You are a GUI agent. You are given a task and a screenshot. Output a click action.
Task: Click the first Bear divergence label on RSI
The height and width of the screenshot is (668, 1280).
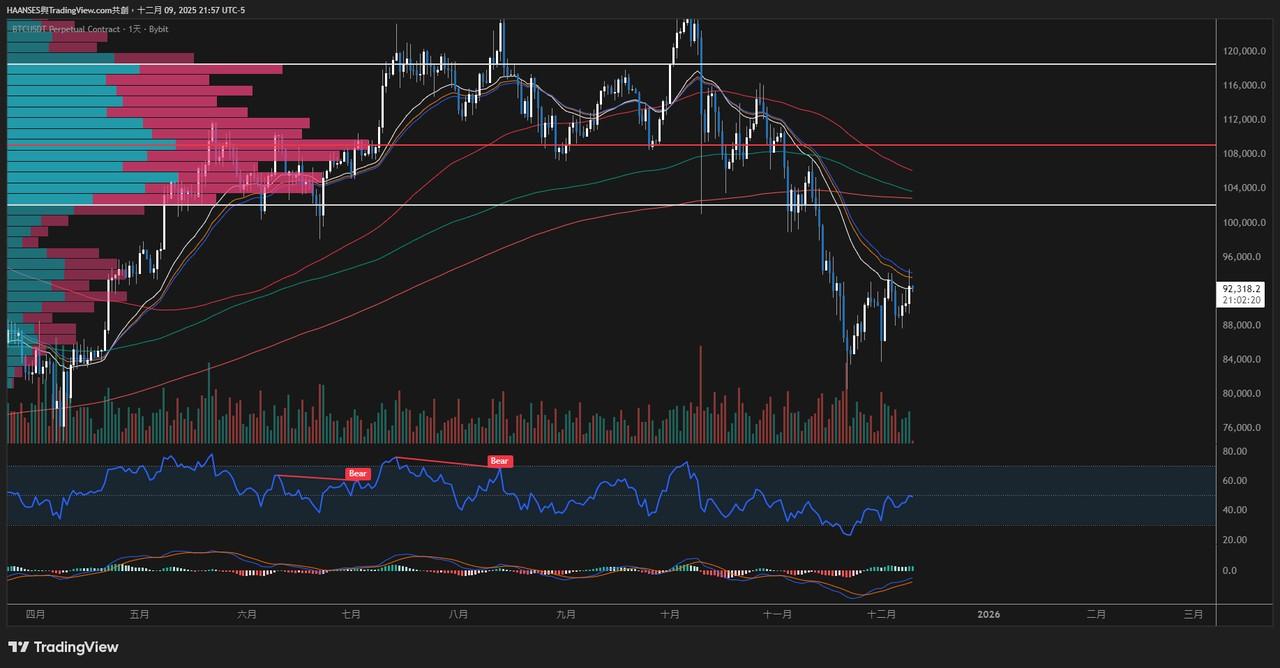tap(358, 473)
